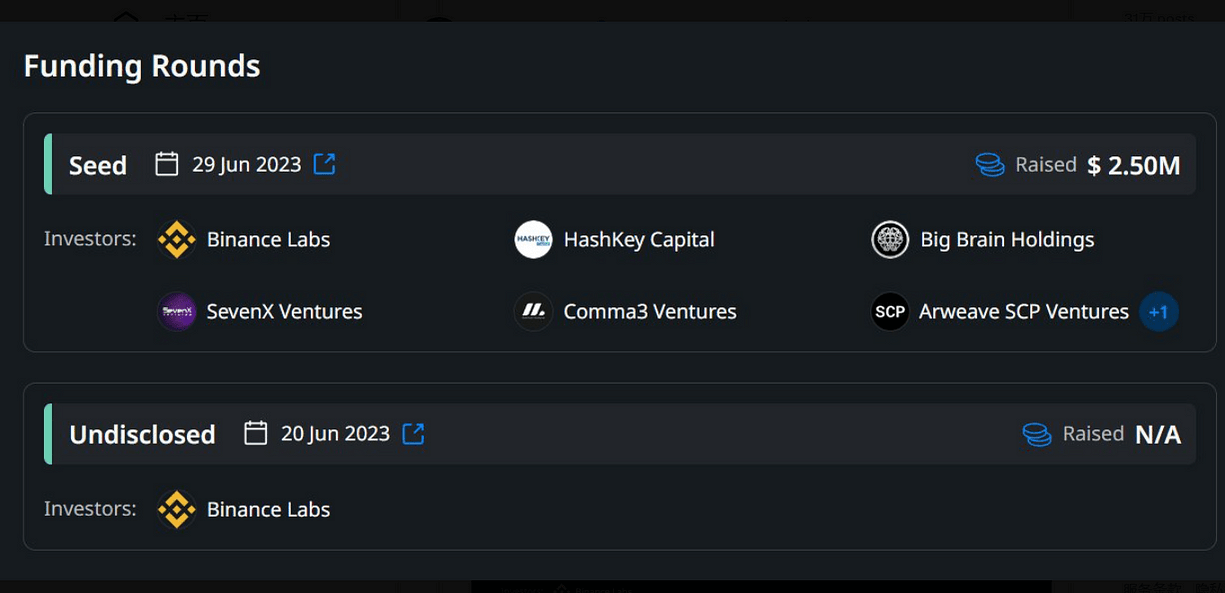Viewport: 1225px width, 593px height.
Task: Open the Comma3 Ventures investor link
Action: [x=650, y=312]
